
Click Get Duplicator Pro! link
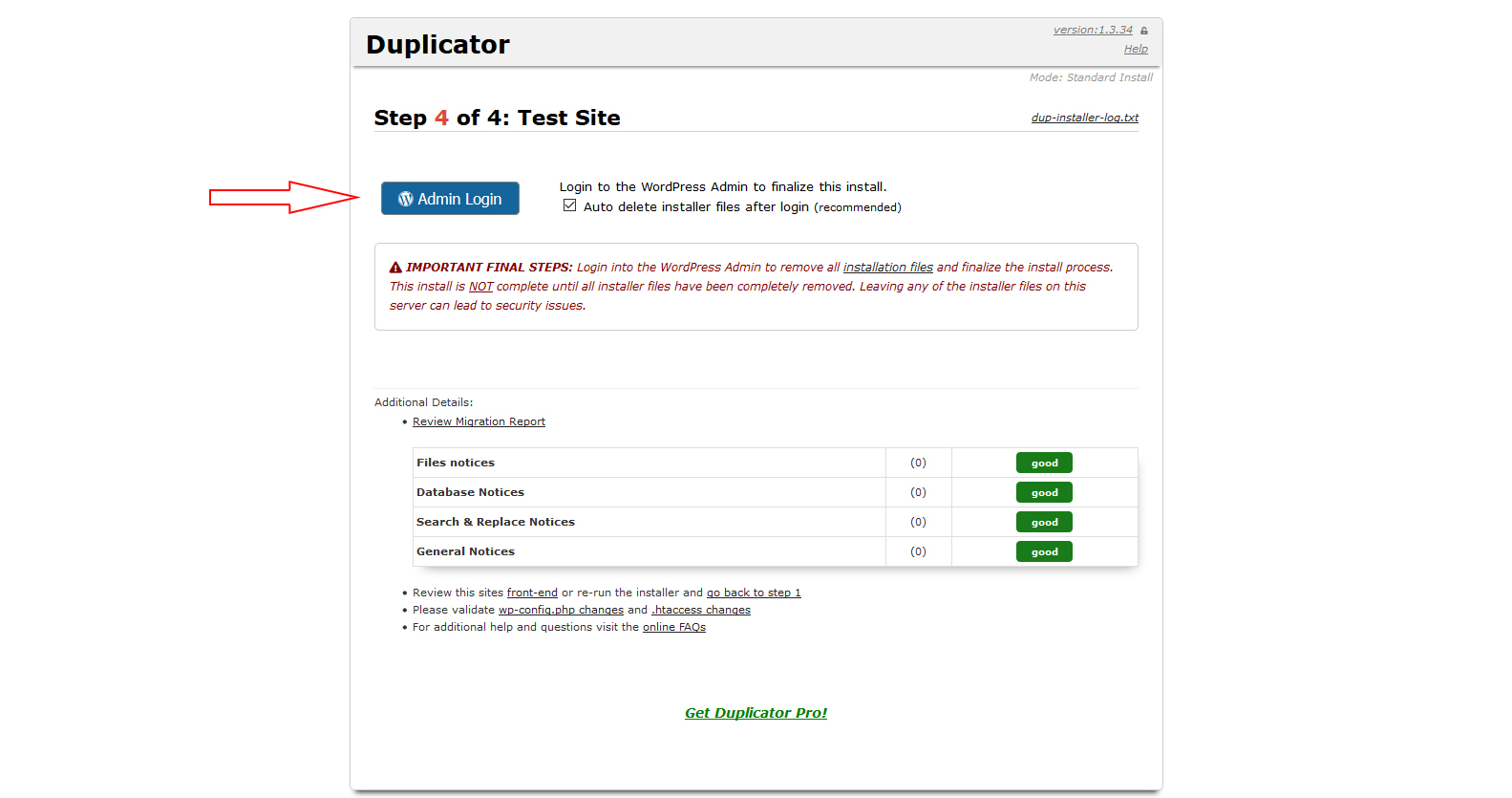coord(756,713)
